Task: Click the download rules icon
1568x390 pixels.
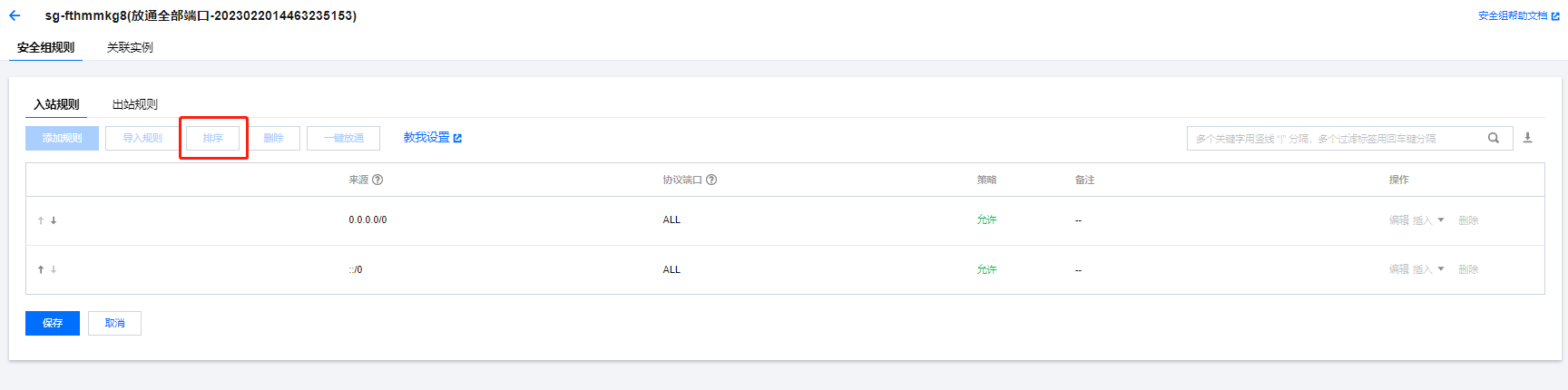Action: tap(1527, 138)
